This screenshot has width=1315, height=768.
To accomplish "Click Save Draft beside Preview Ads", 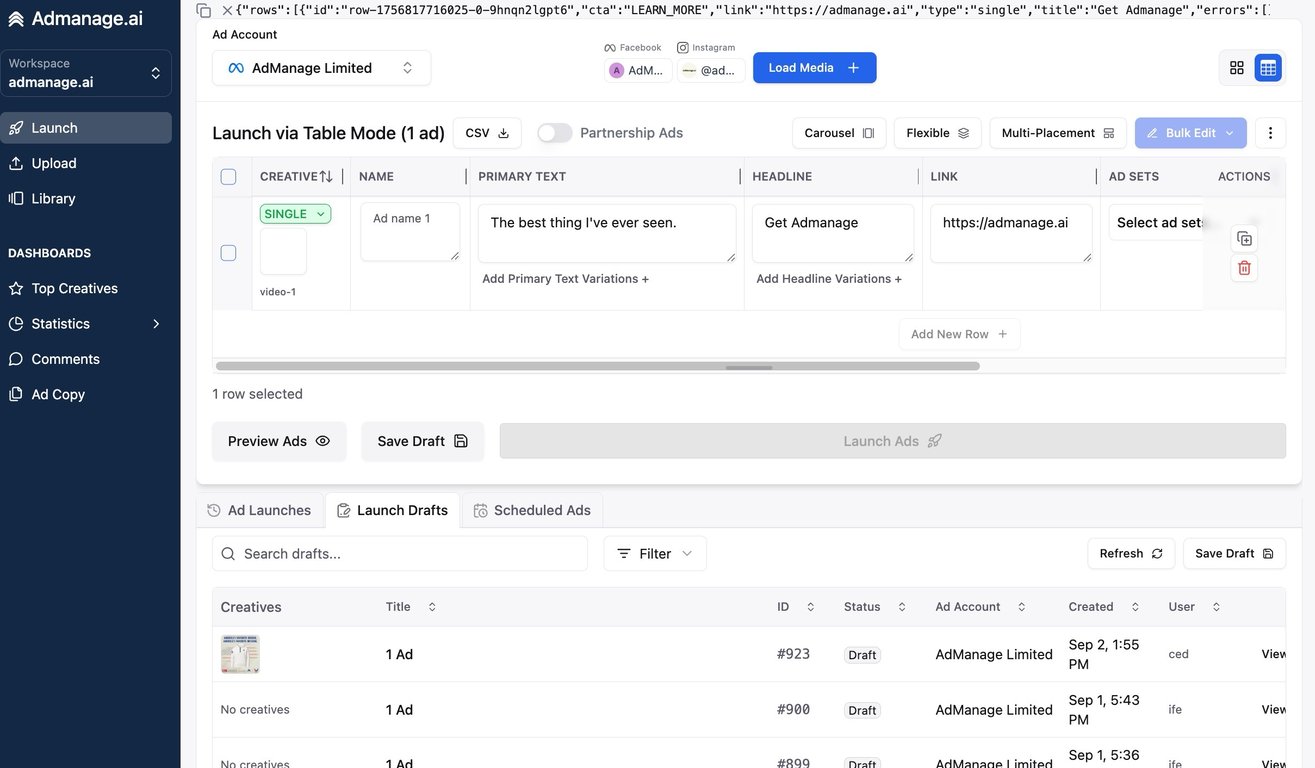I will pyautogui.click(x=422, y=441).
